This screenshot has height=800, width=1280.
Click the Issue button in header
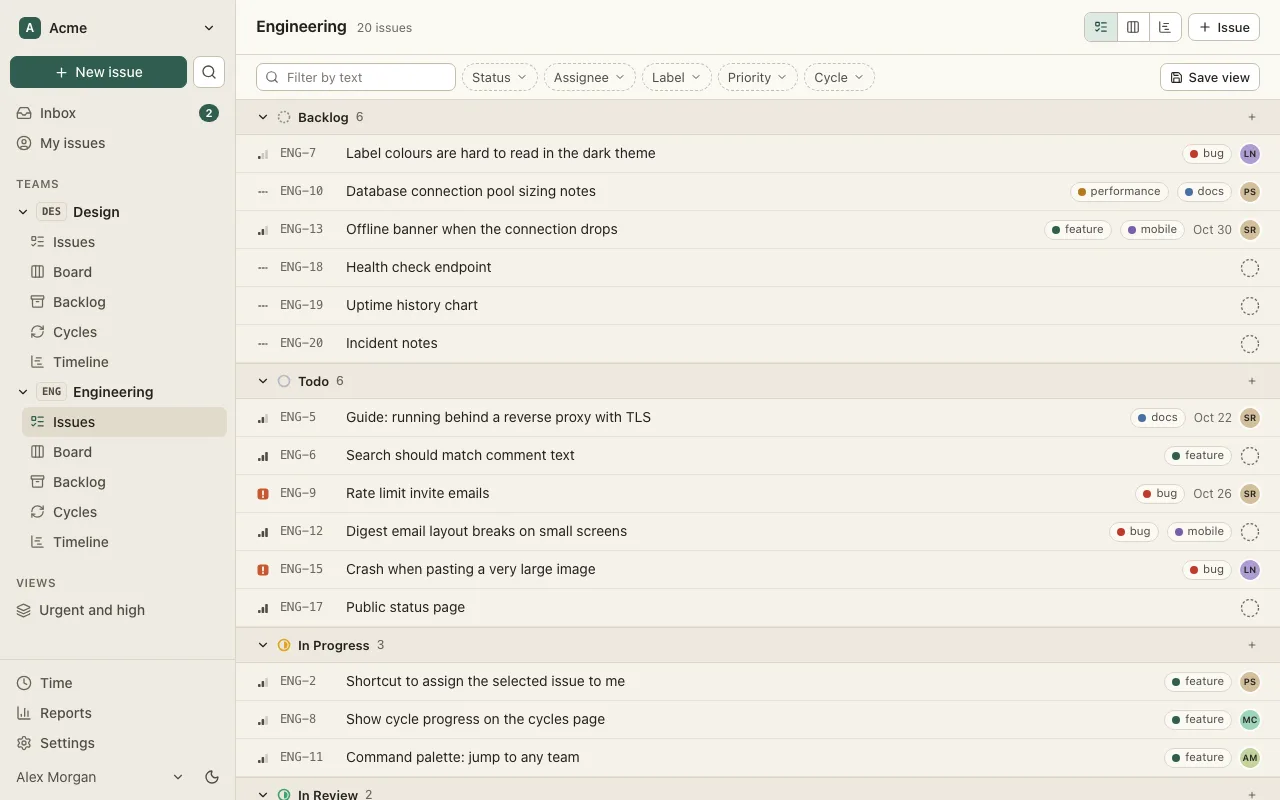pos(1224,27)
